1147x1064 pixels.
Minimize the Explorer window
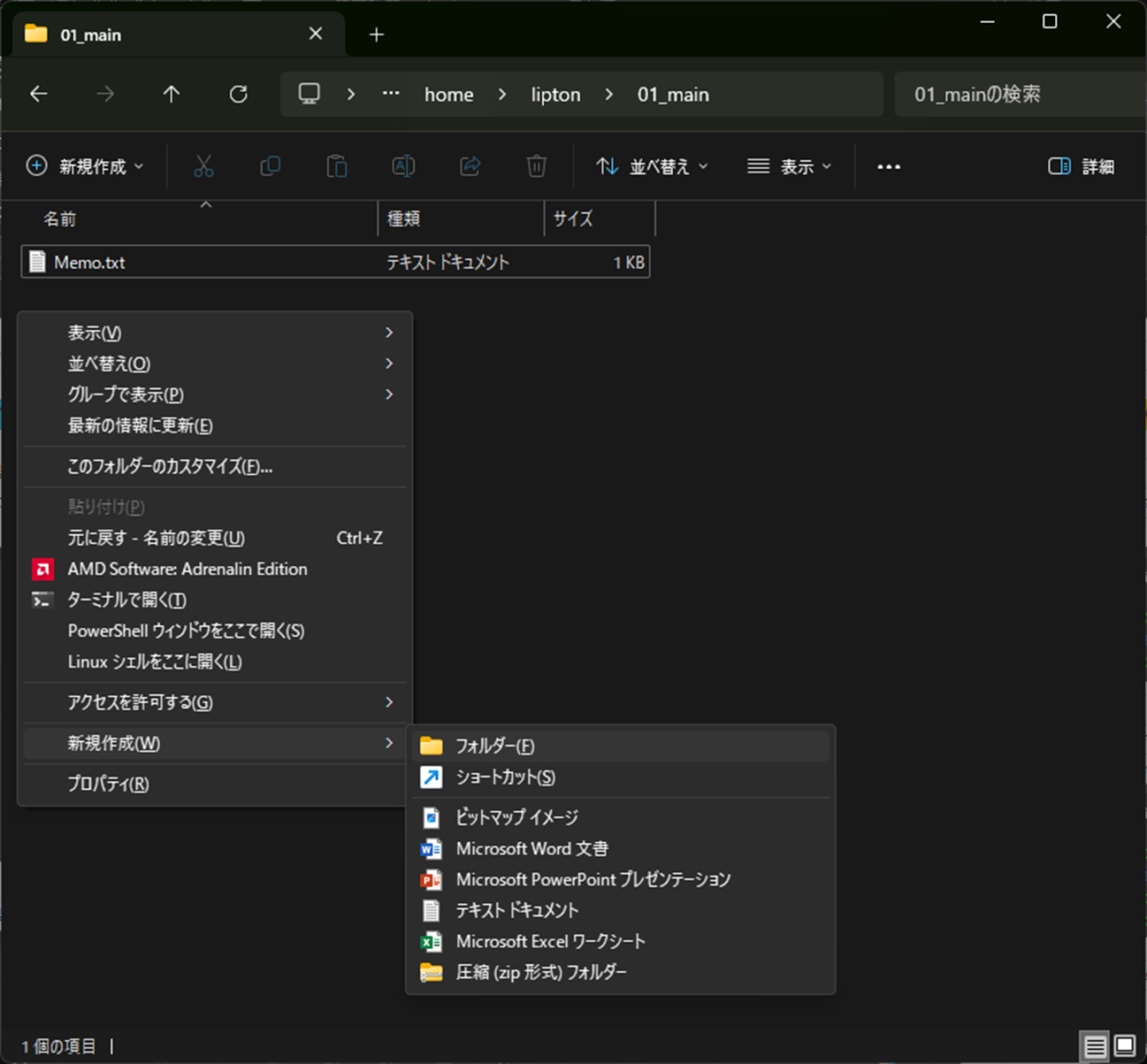click(x=987, y=21)
